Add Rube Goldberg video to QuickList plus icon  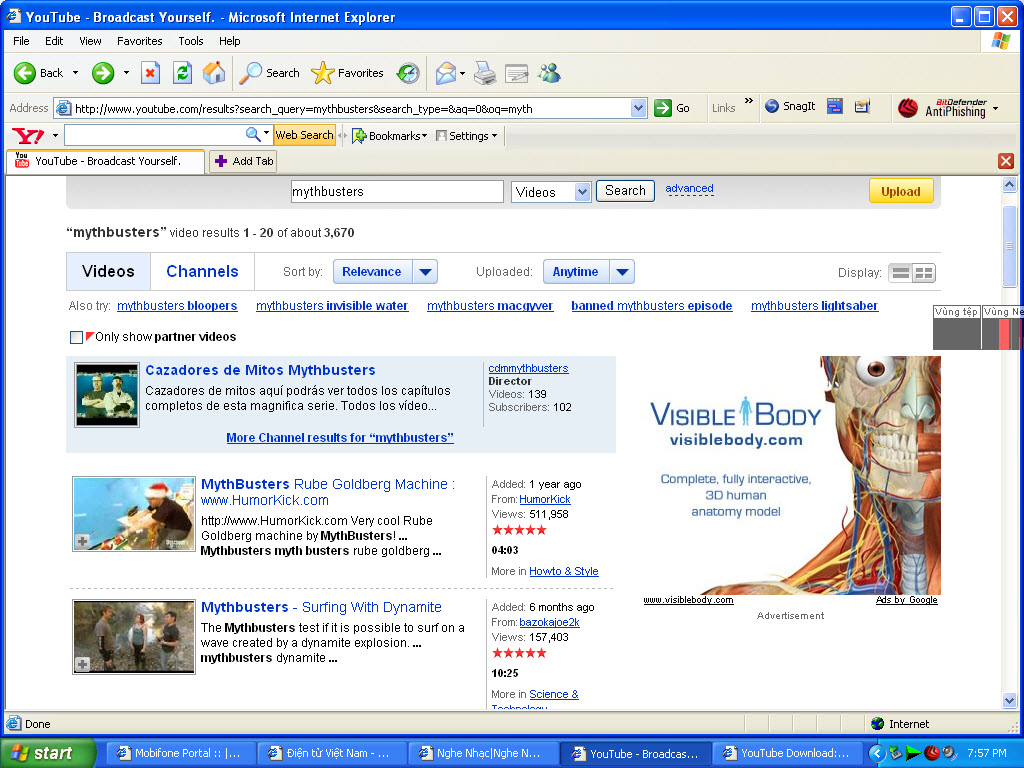[x=82, y=541]
